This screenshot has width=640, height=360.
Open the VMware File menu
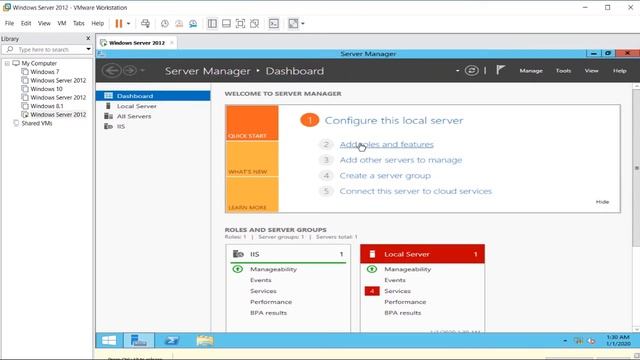tap(9, 23)
